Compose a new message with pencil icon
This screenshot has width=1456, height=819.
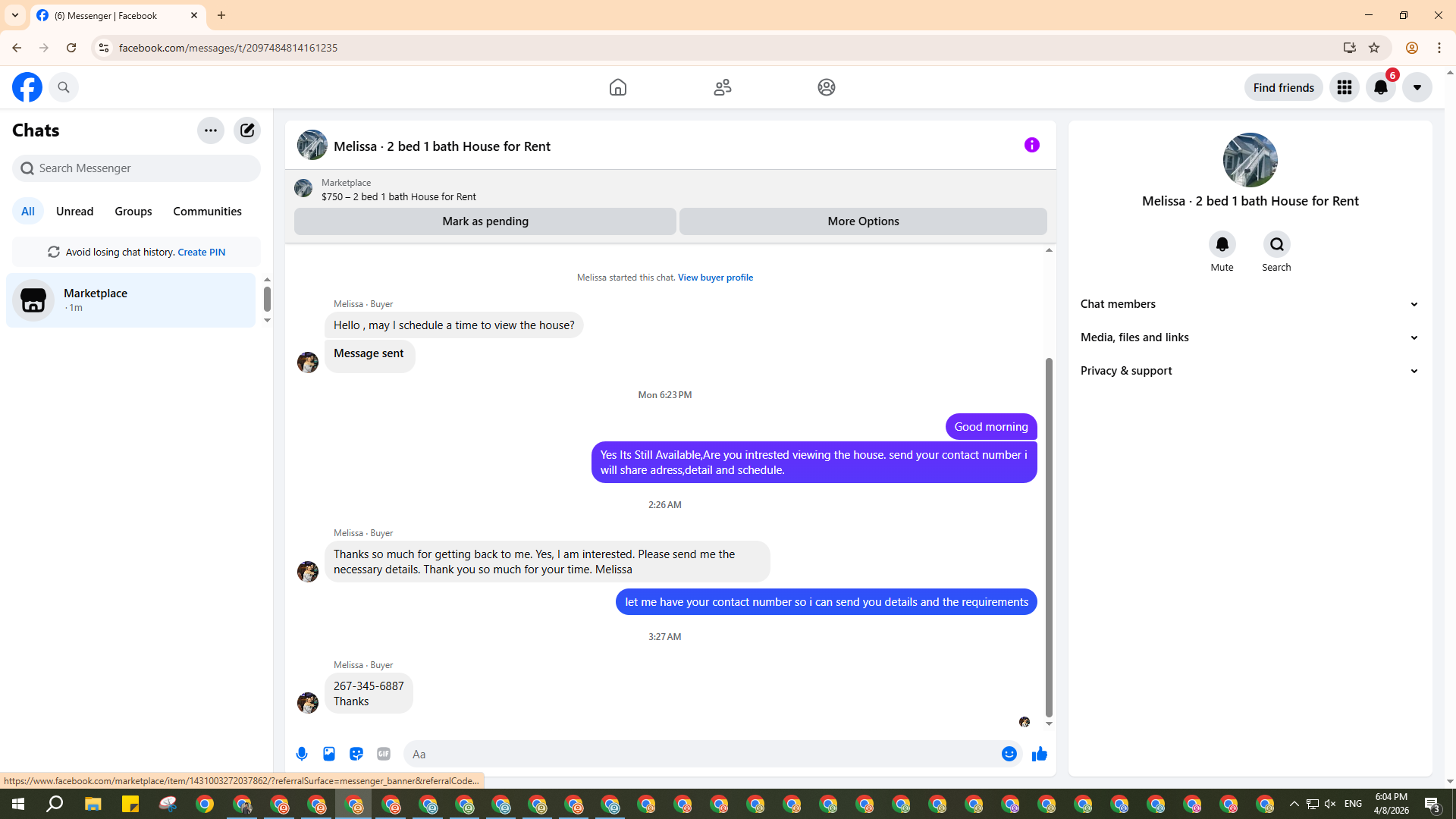tap(247, 130)
